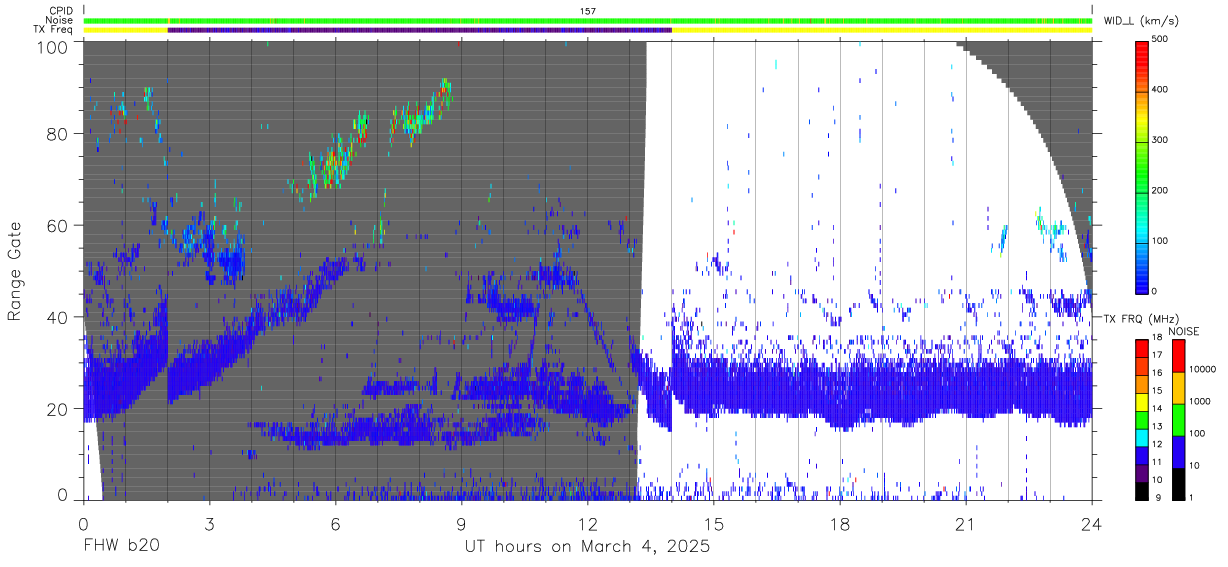Pick the black 1–10 swatch in NOISE legend
This screenshot has width=1228, height=567.
tap(1177, 482)
